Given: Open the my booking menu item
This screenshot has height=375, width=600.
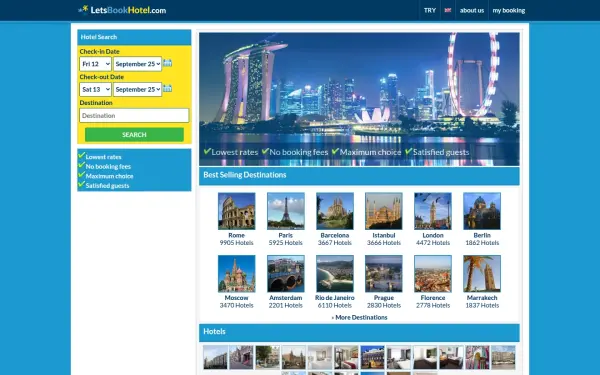Looking at the screenshot, I should (509, 10).
